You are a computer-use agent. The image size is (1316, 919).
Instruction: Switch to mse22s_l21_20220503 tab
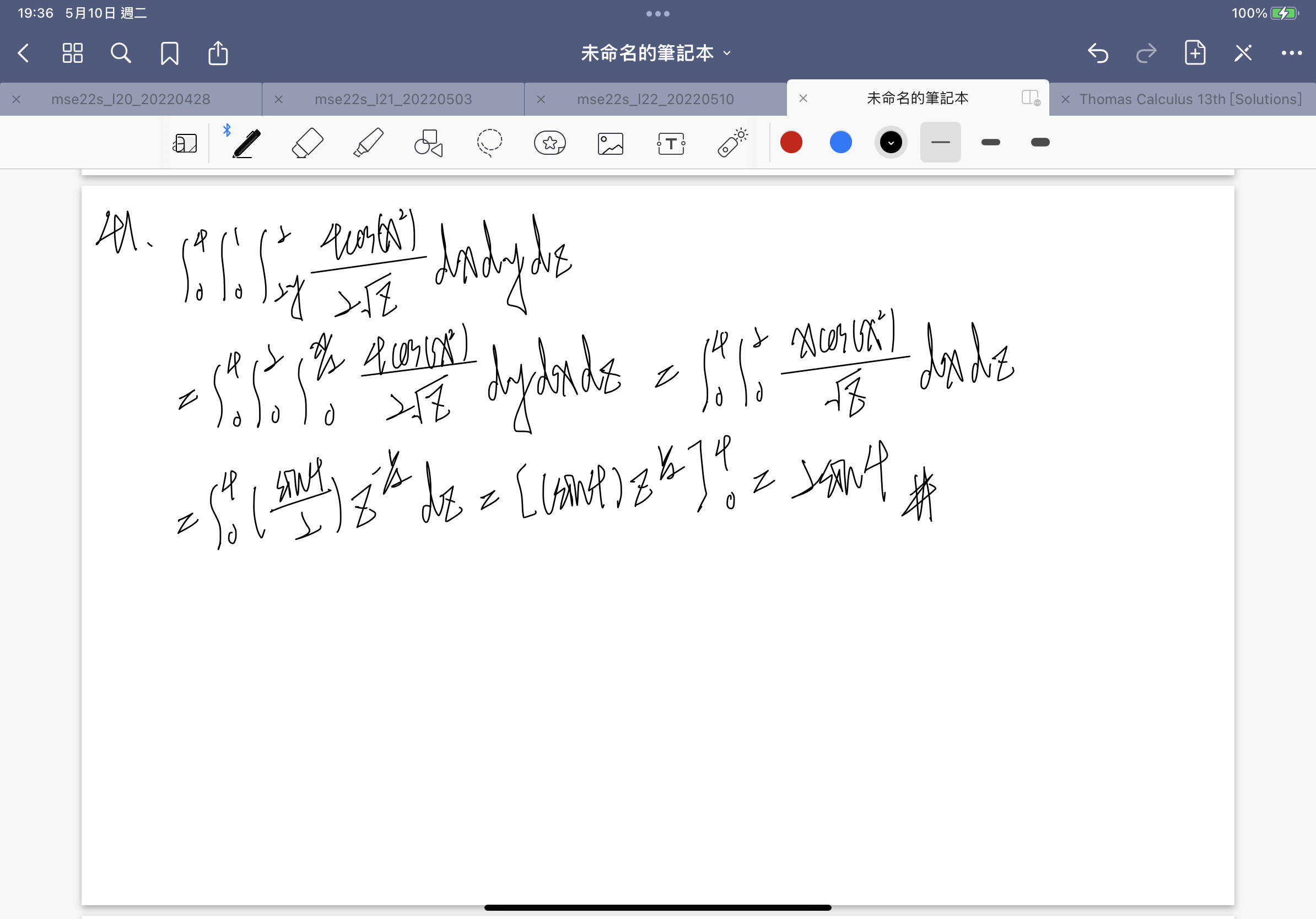point(393,99)
